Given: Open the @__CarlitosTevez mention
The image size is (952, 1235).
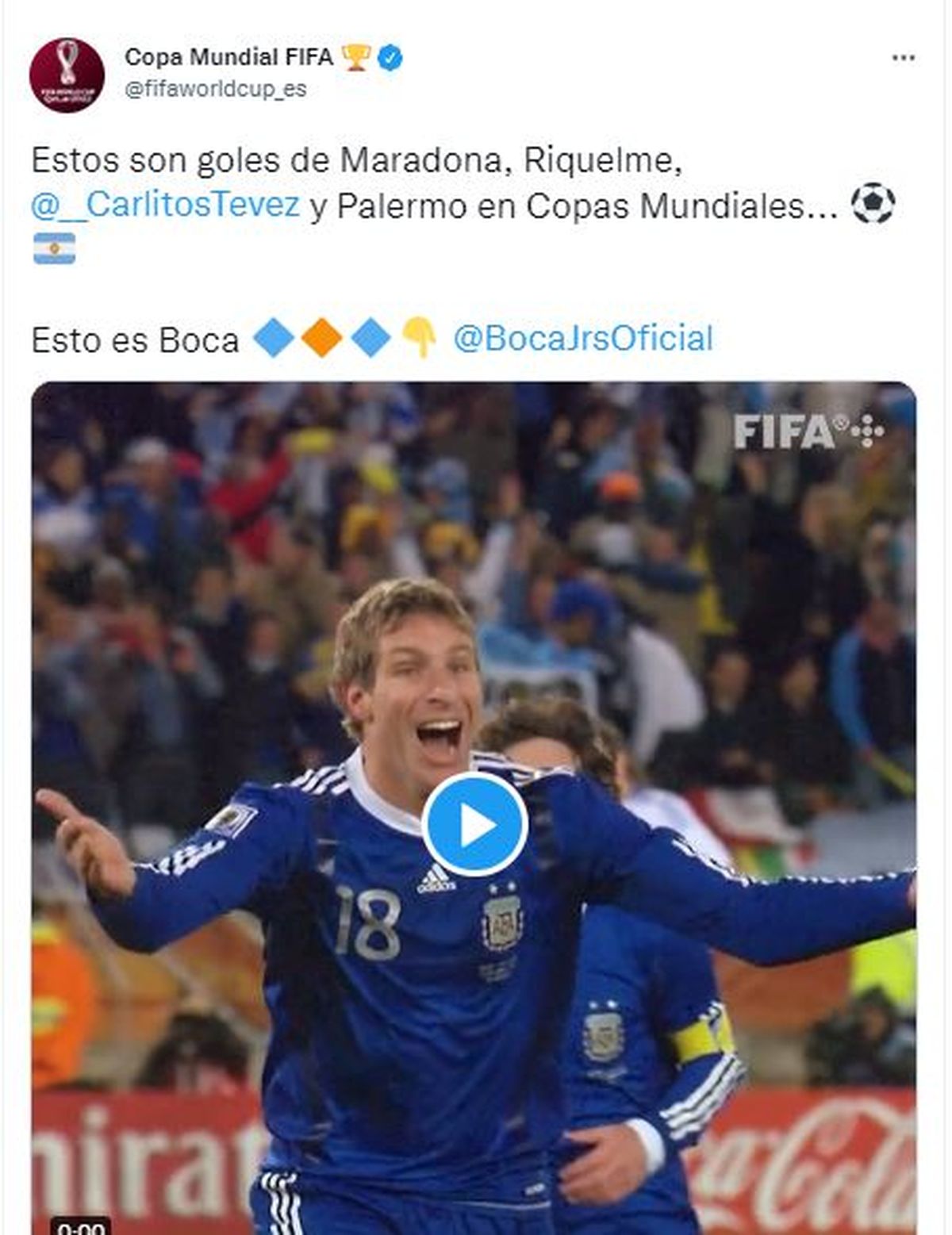Looking at the screenshot, I should [165, 205].
